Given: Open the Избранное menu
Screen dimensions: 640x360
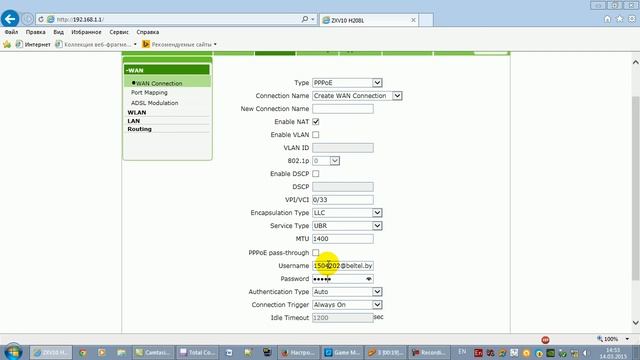Looking at the screenshot, I should pos(86,32).
